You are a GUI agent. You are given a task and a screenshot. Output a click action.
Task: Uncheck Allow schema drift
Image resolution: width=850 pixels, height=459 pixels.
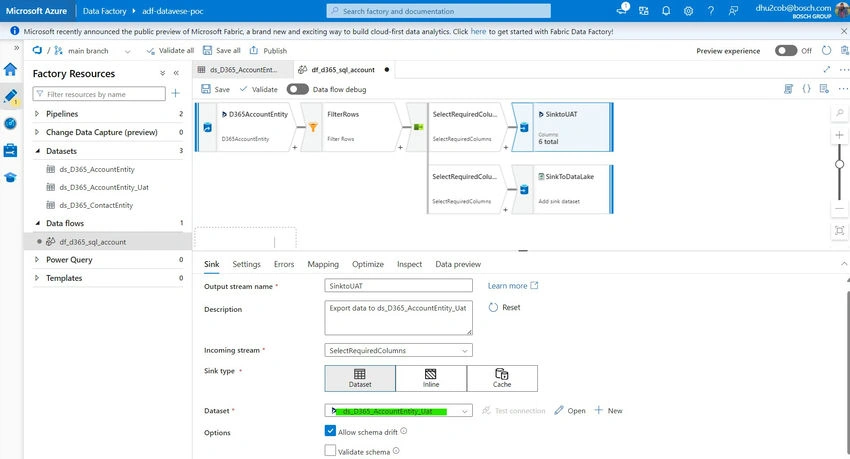pyautogui.click(x=330, y=431)
